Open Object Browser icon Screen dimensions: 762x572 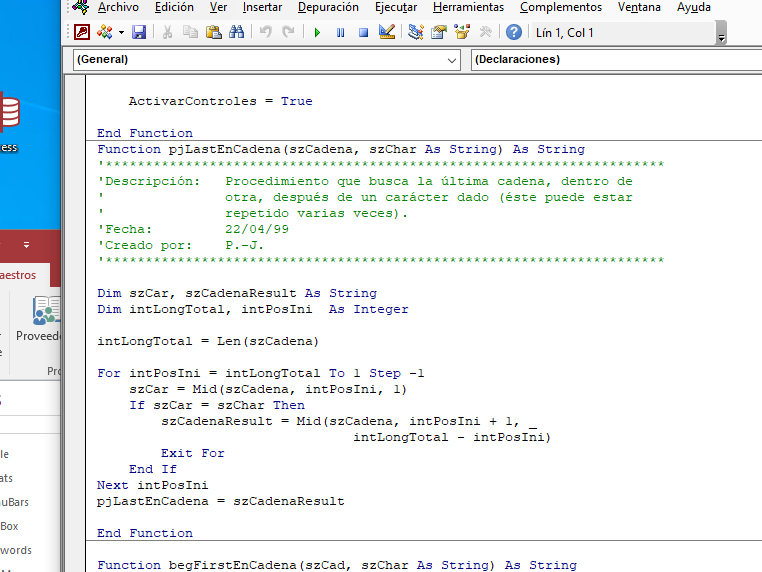coord(462,33)
